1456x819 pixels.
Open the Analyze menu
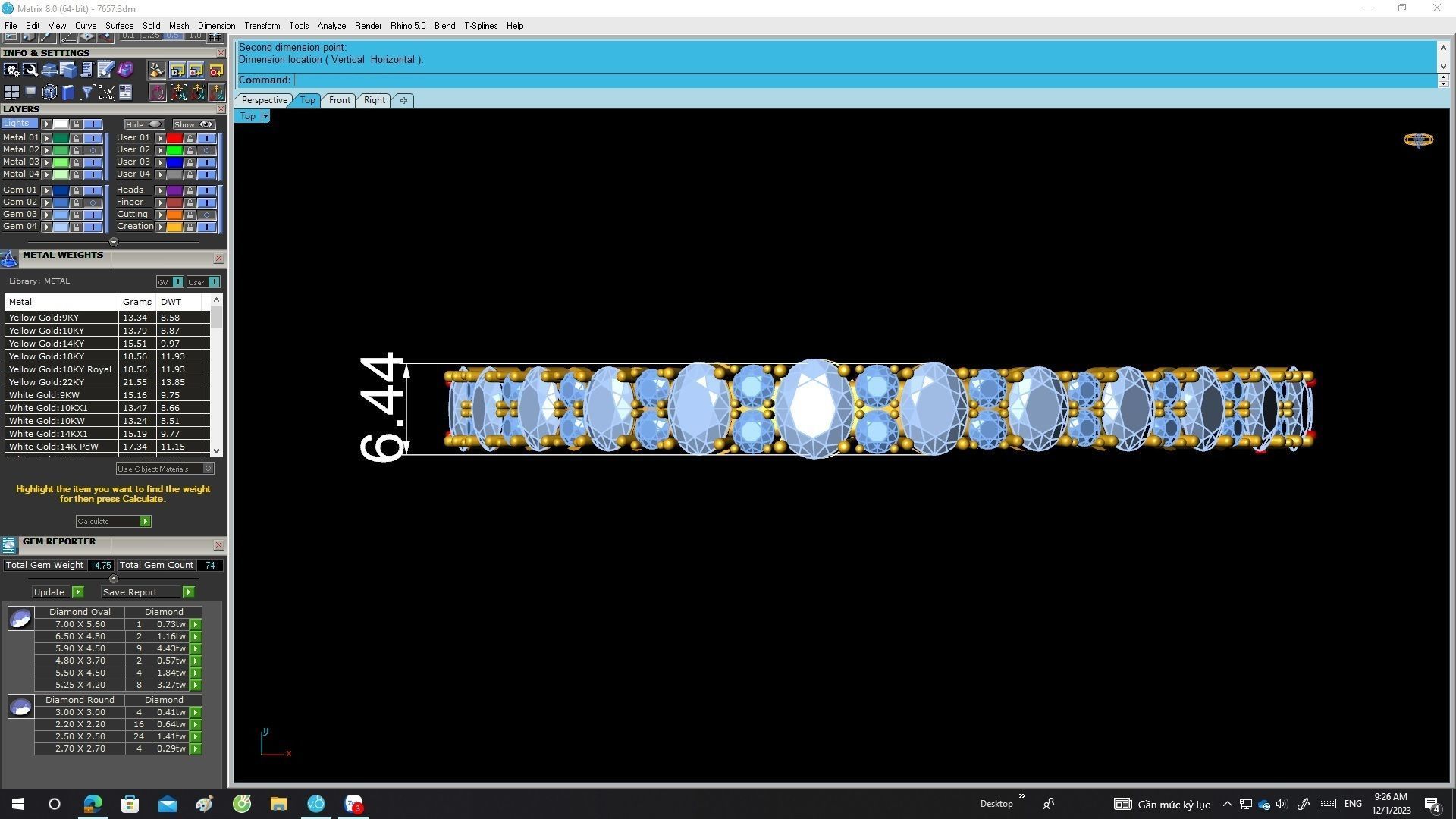[331, 26]
